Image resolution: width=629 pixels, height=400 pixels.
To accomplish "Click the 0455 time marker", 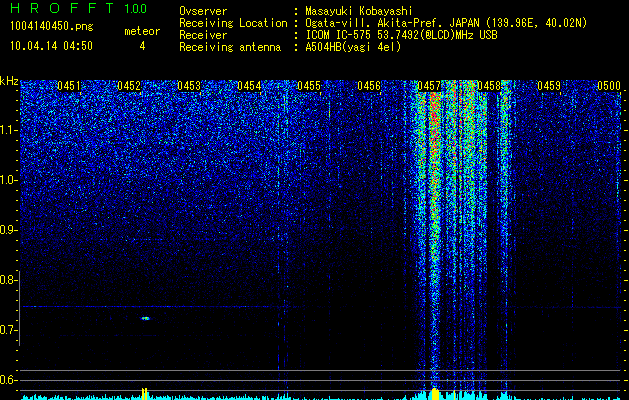I will [309, 86].
